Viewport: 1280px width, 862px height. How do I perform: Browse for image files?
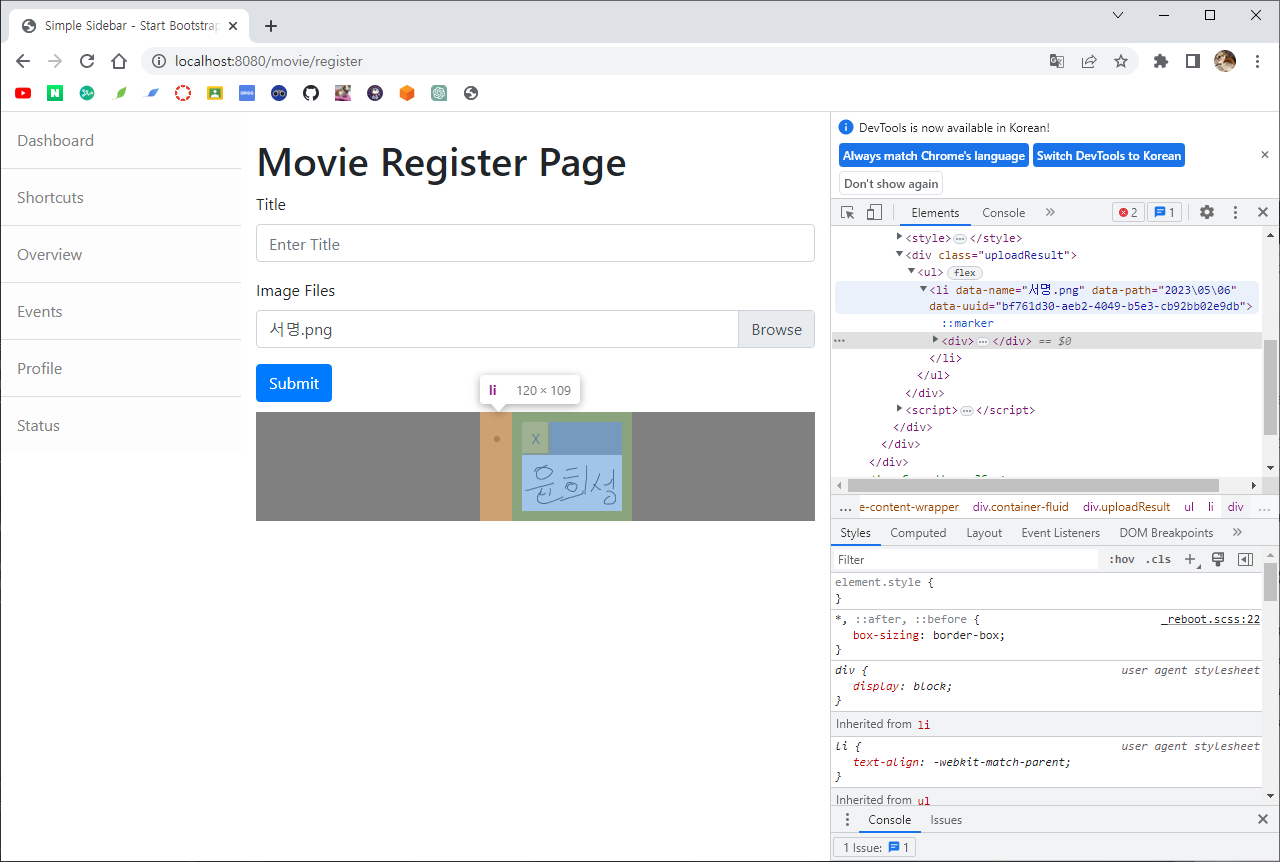[x=776, y=329]
